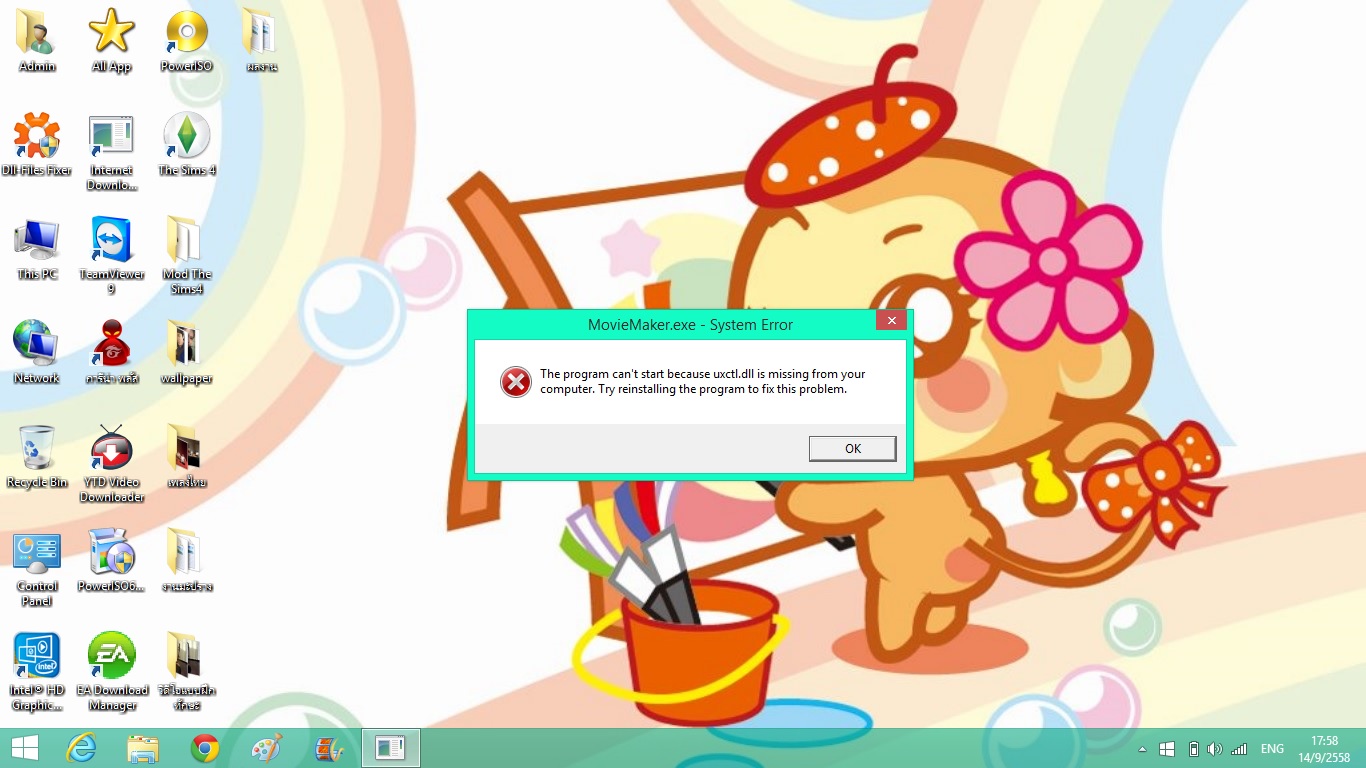The height and width of the screenshot is (768, 1366).
Task: Select the Internet Download Manager shortcut
Action: (112, 153)
